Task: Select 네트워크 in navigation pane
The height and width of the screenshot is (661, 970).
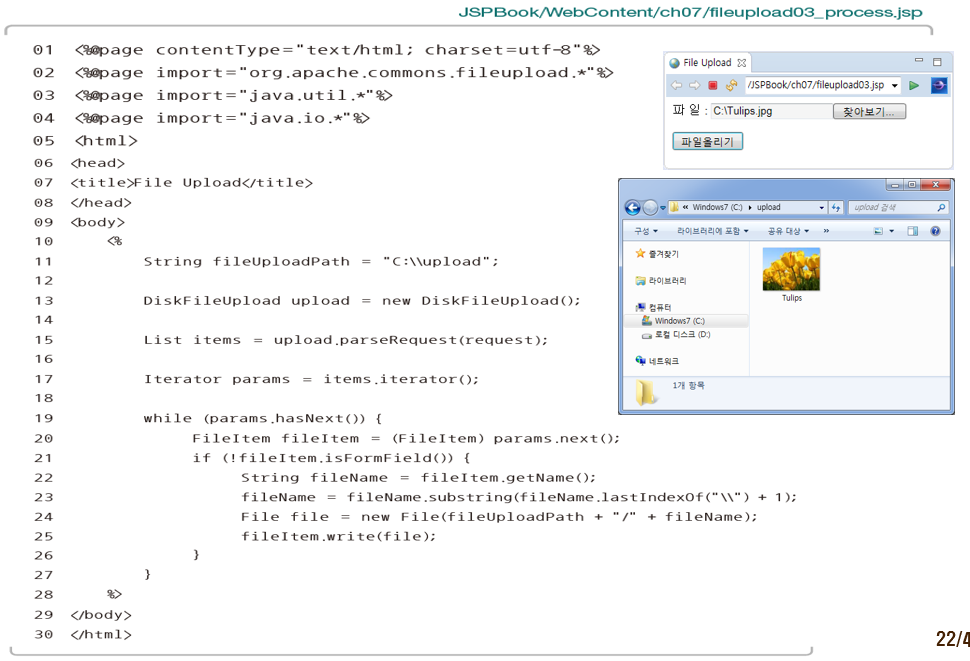Action: (x=663, y=361)
